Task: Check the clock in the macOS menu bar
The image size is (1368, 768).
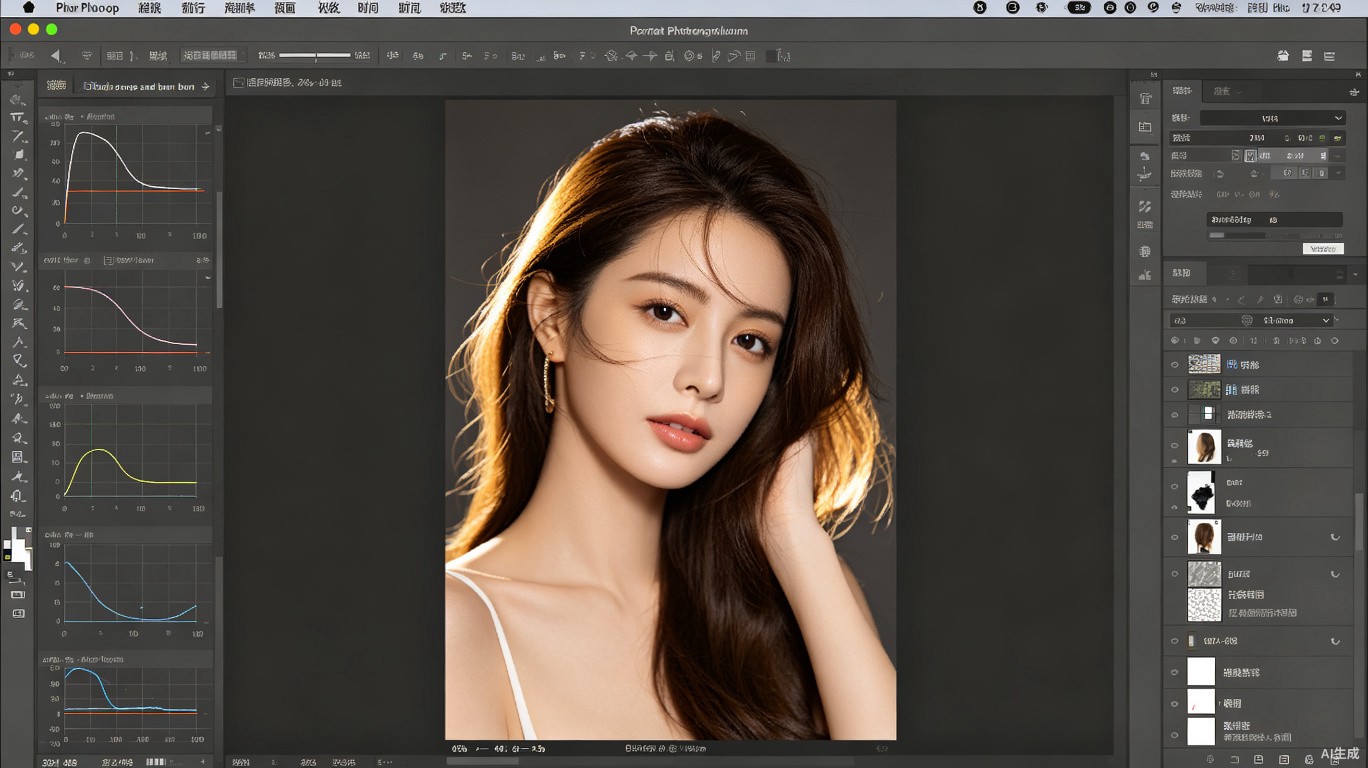Action: [x=1321, y=7]
